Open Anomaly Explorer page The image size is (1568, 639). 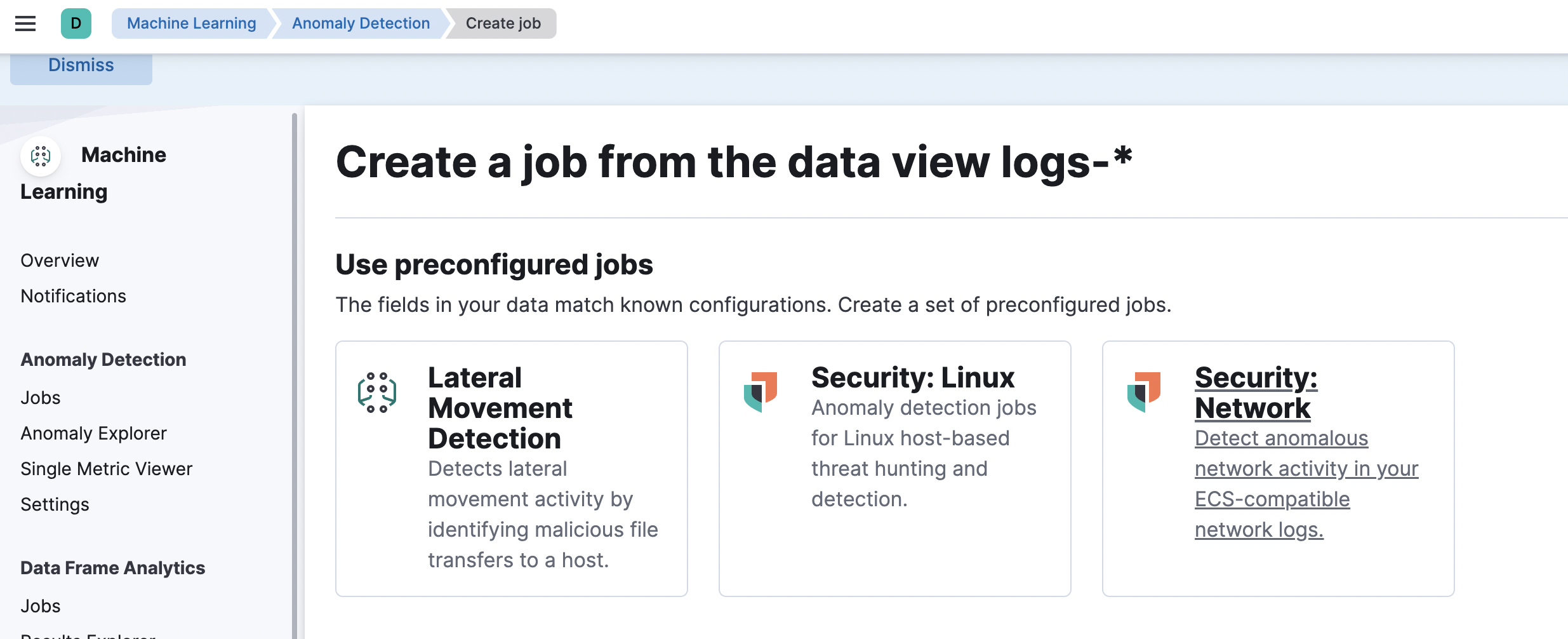94,433
